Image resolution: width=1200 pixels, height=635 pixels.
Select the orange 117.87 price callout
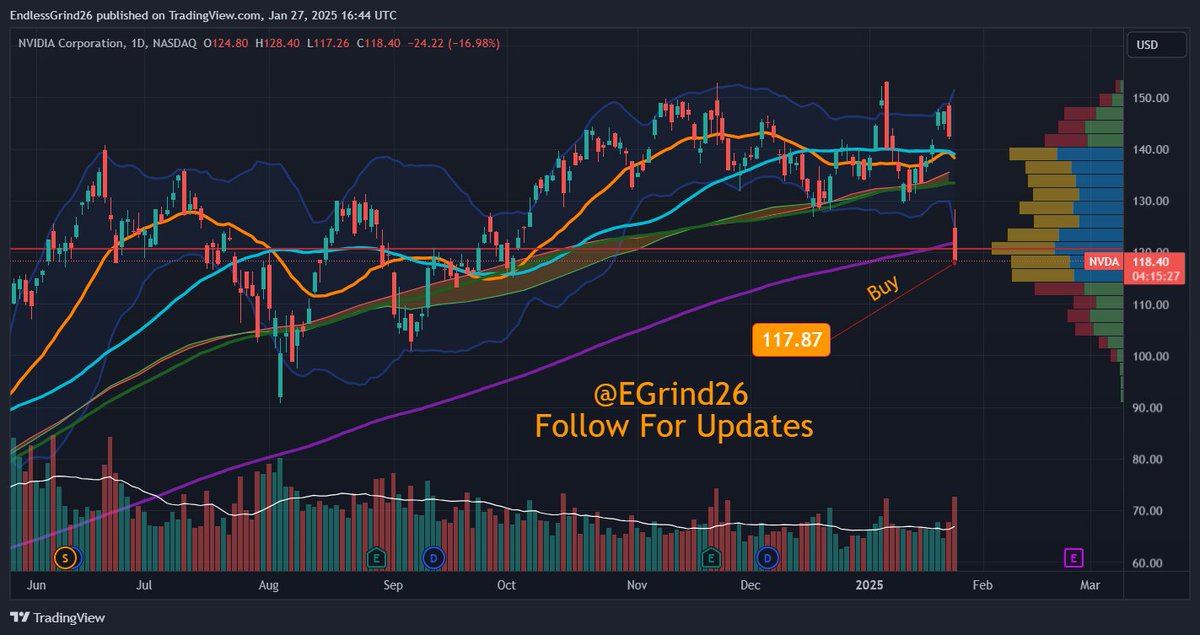pos(791,340)
